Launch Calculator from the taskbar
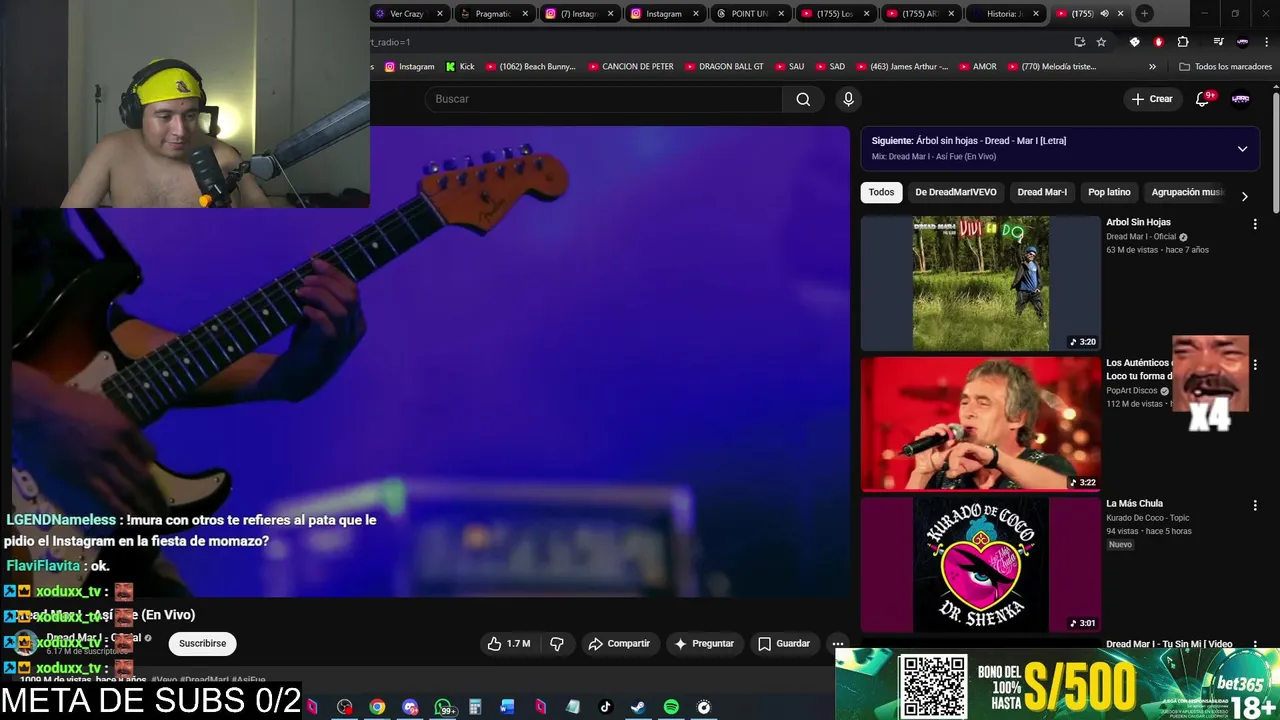The image size is (1280, 720). click(x=475, y=707)
